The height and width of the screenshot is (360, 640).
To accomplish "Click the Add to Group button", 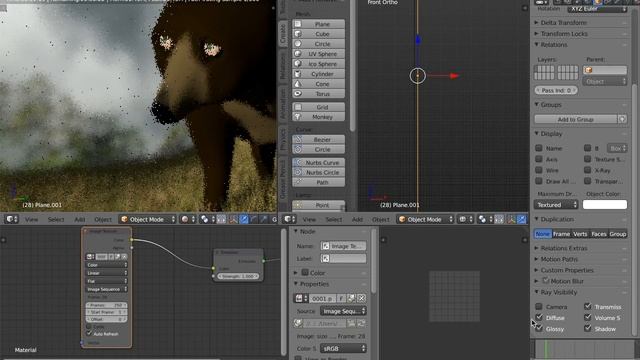I will (x=576, y=119).
